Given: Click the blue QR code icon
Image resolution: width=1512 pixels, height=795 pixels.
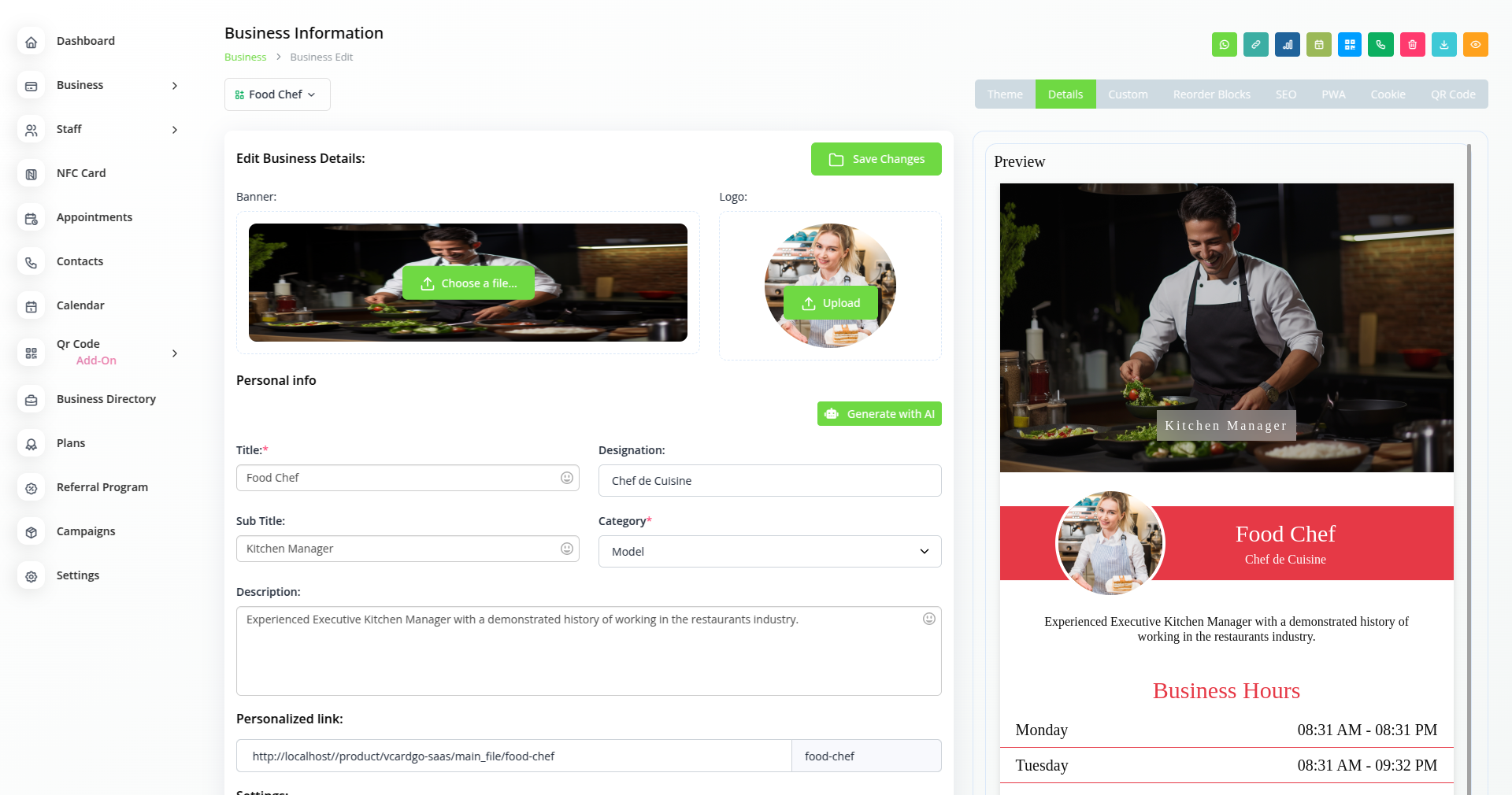Looking at the screenshot, I should point(1350,45).
